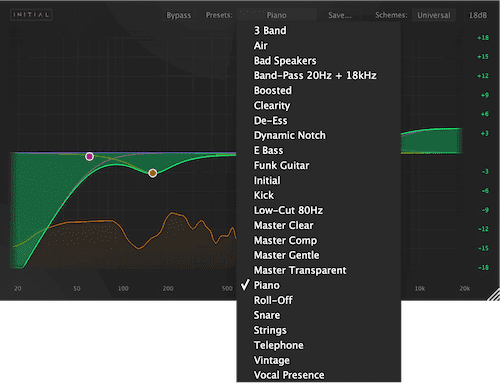
Task: Click the 20 Hz frequency axis label
Action: pos(18,288)
